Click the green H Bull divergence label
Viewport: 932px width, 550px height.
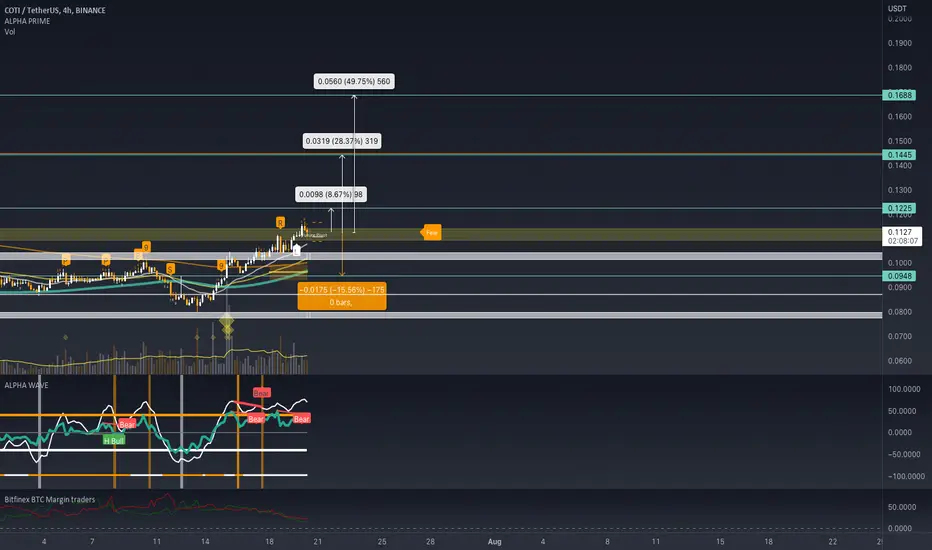click(x=114, y=441)
